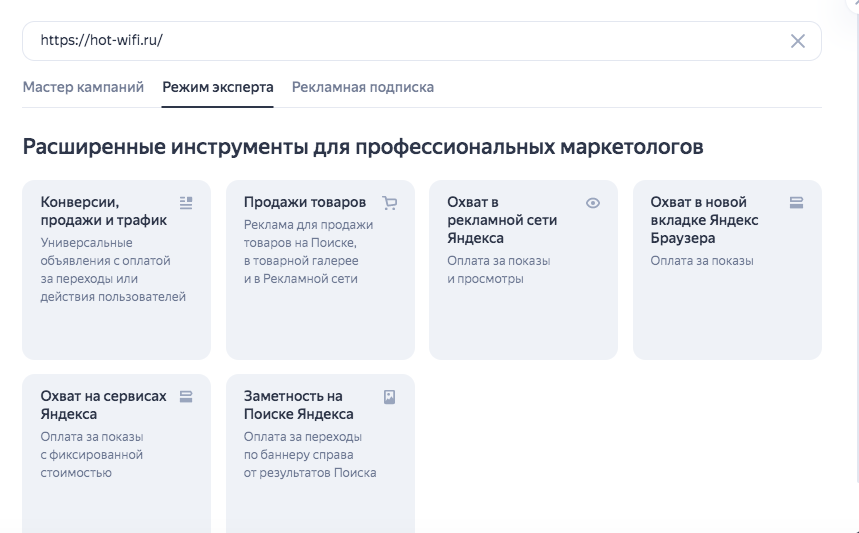Select the Заметность на Поиске Яндекса title
Image resolution: width=859 pixels, height=533 pixels.
(x=299, y=405)
